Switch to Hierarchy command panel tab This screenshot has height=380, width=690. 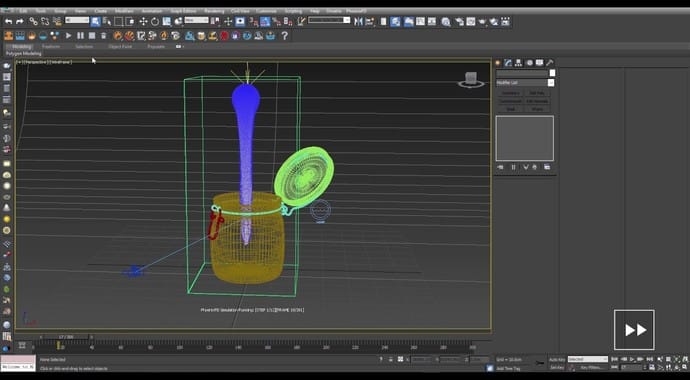coord(518,62)
